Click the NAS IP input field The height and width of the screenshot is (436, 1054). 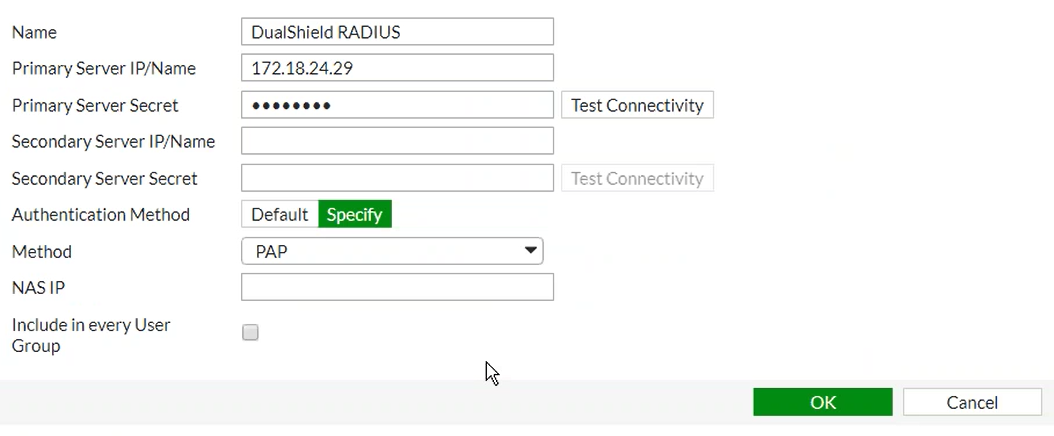tap(397, 287)
